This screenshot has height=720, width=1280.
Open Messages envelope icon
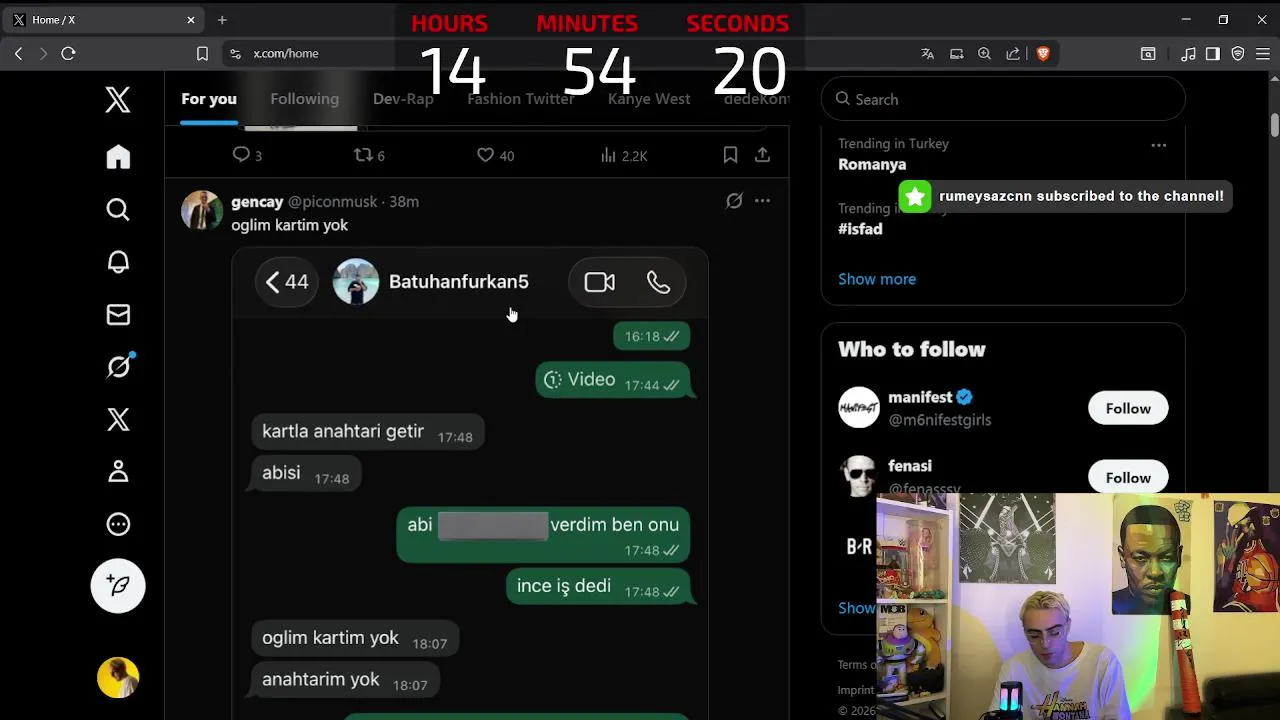pos(118,315)
